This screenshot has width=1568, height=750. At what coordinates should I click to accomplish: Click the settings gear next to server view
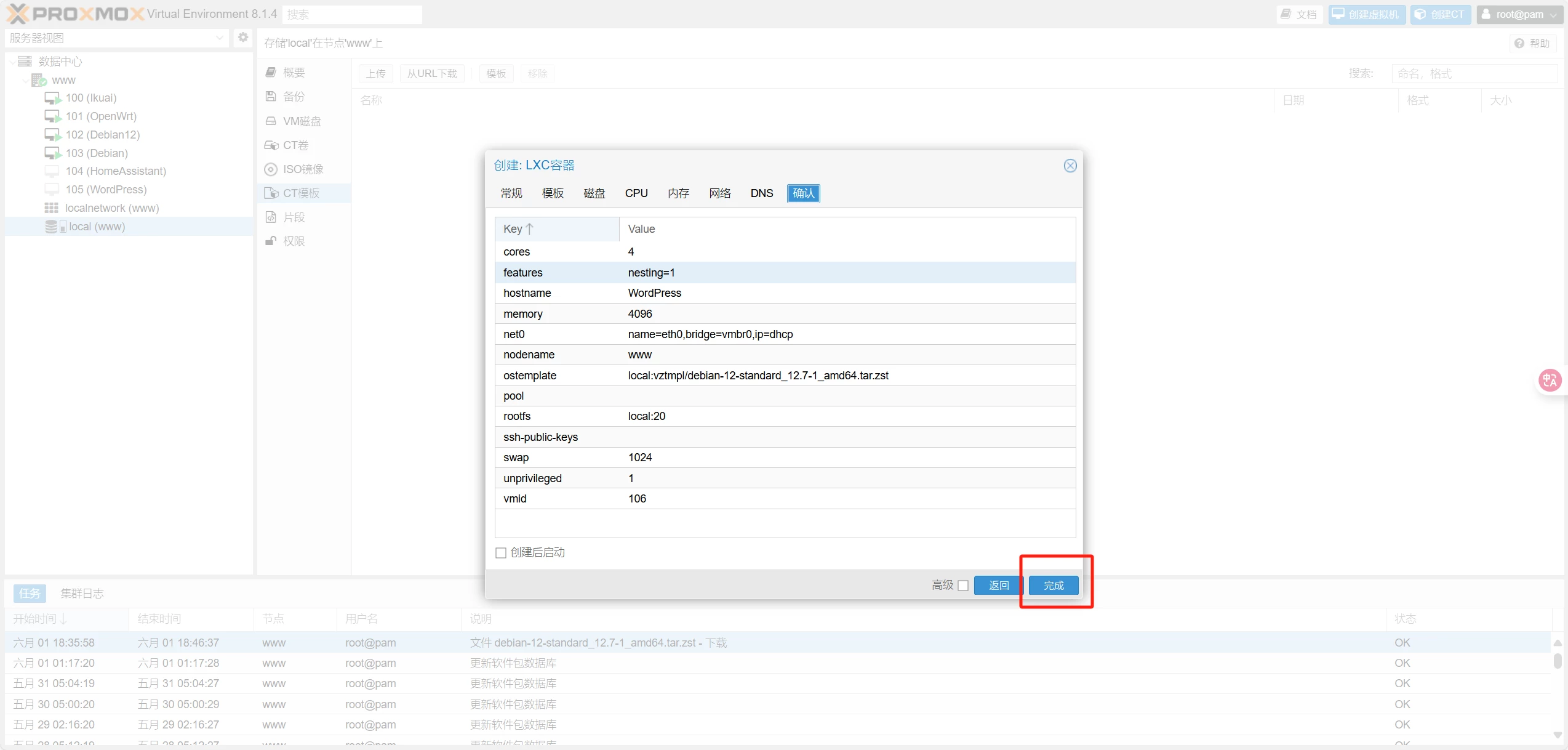pyautogui.click(x=243, y=38)
